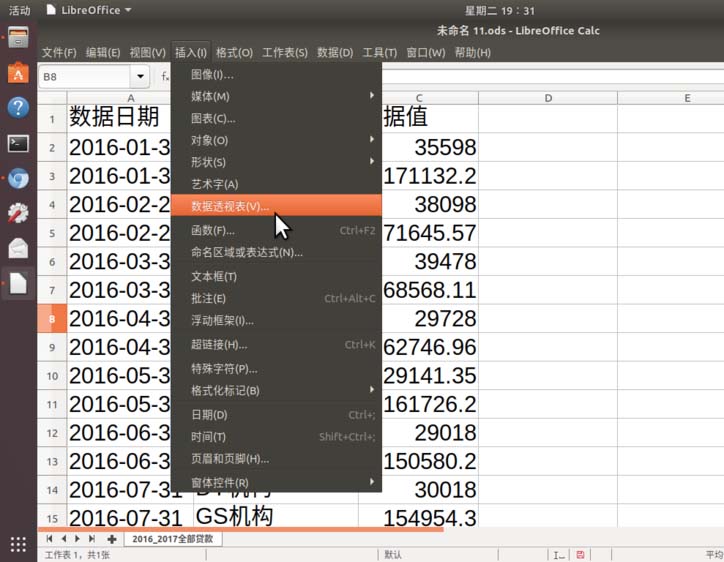The width and height of the screenshot is (724, 562).
Task: Switch to the 2016_2017全部贷款 sheet tab
Action: (173, 539)
